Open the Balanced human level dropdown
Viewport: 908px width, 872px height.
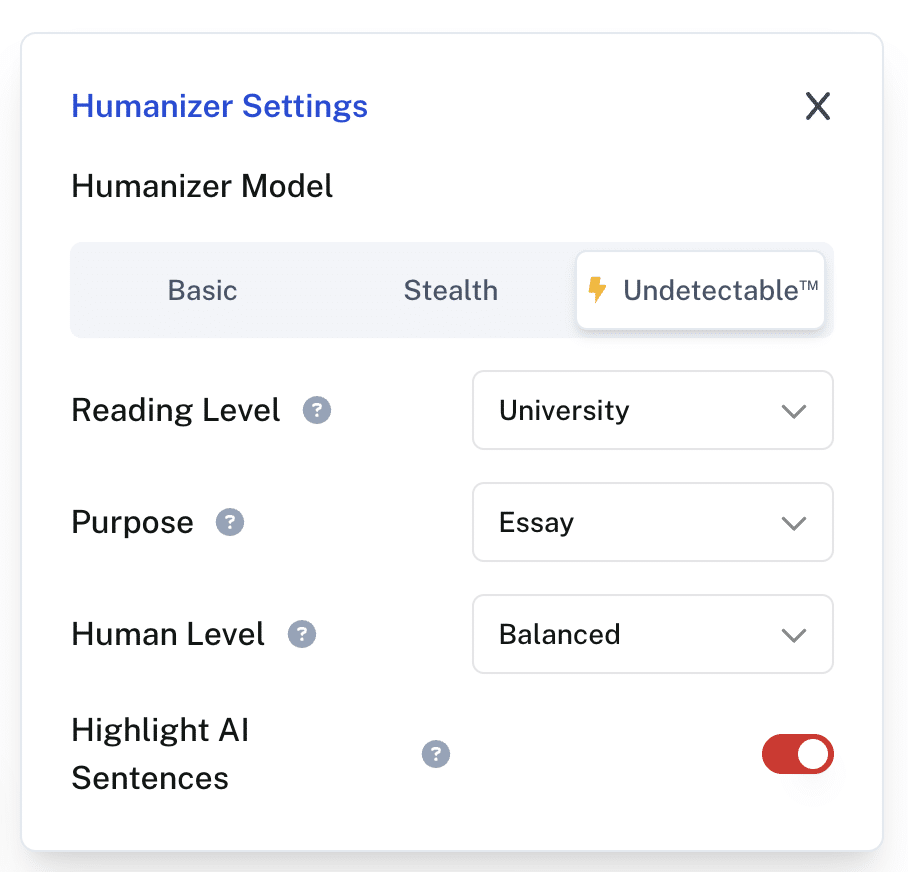(652, 634)
